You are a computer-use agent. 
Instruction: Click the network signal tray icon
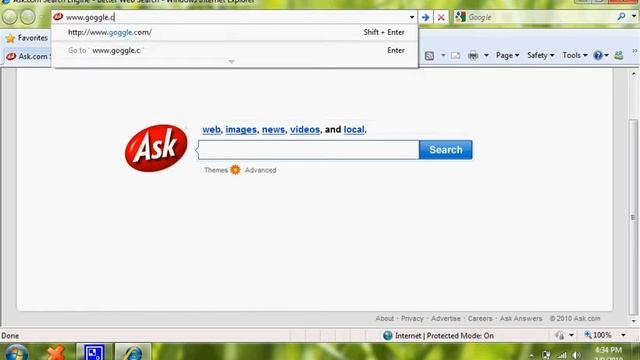coord(562,355)
